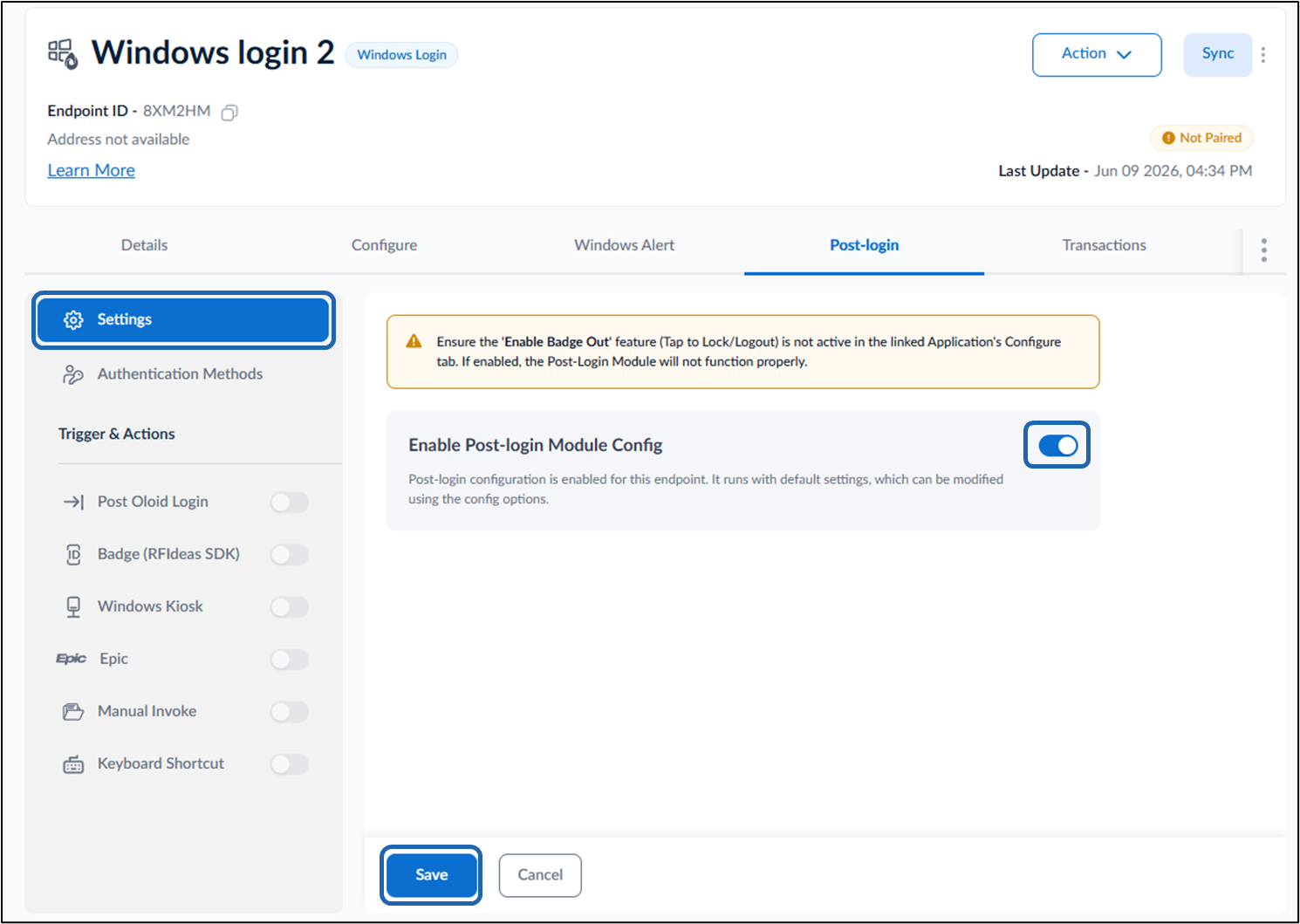Select Settings in the sidebar
Screen dimensions: 1300x924
click(x=184, y=320)
